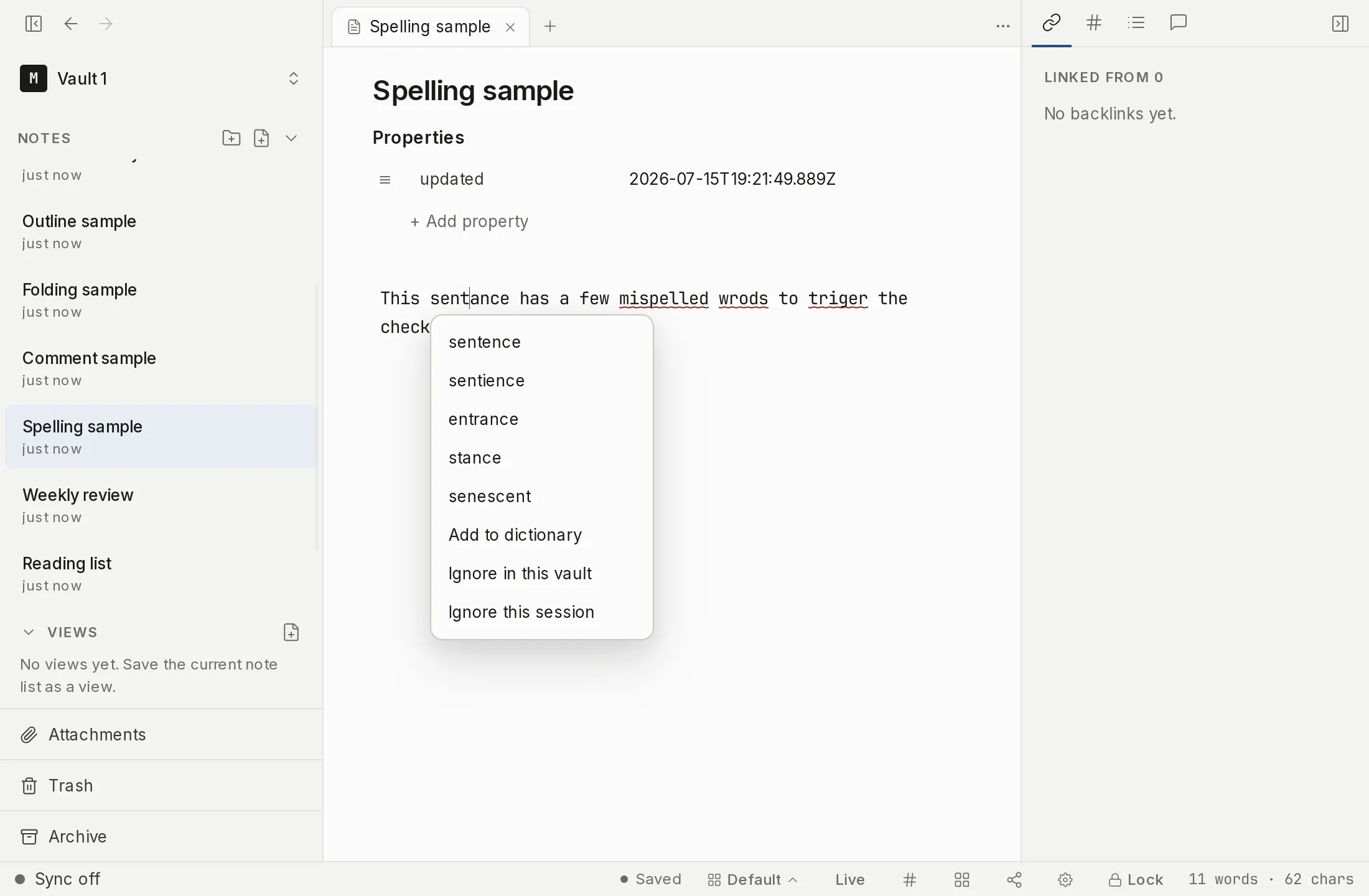Collapse the left sidebar panel icon
1369x896 pixels.
click(34, 24)
